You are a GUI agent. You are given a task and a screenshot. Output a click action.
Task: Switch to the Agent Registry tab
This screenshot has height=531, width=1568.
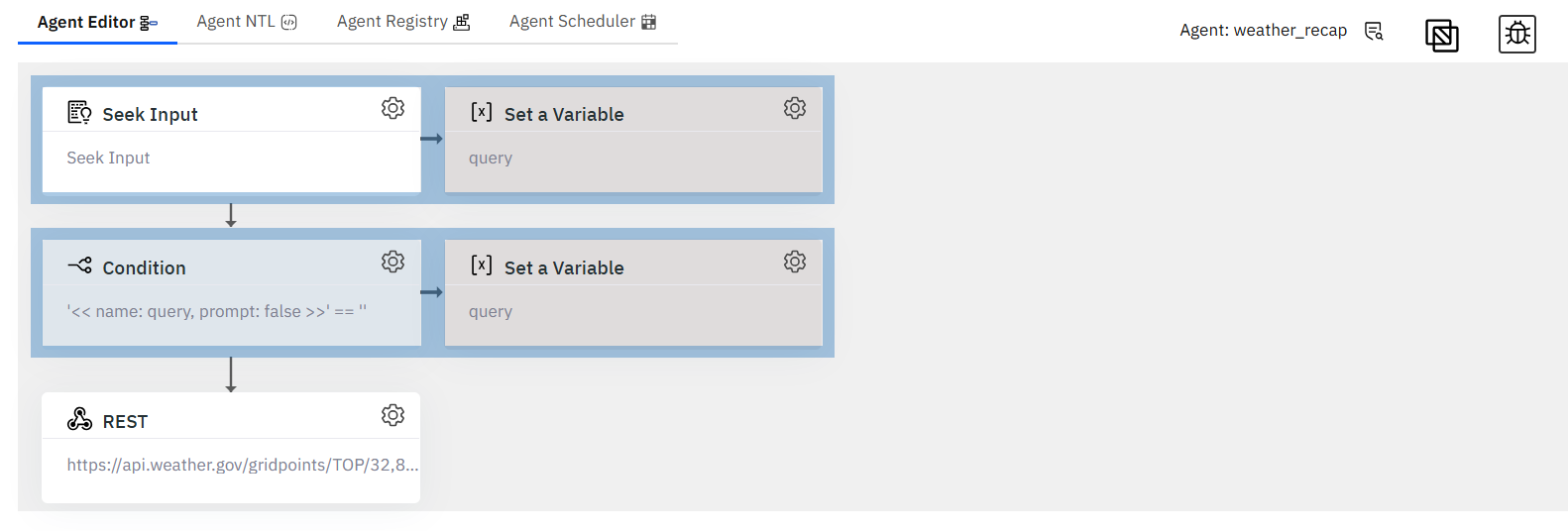[x=403, y=22]
